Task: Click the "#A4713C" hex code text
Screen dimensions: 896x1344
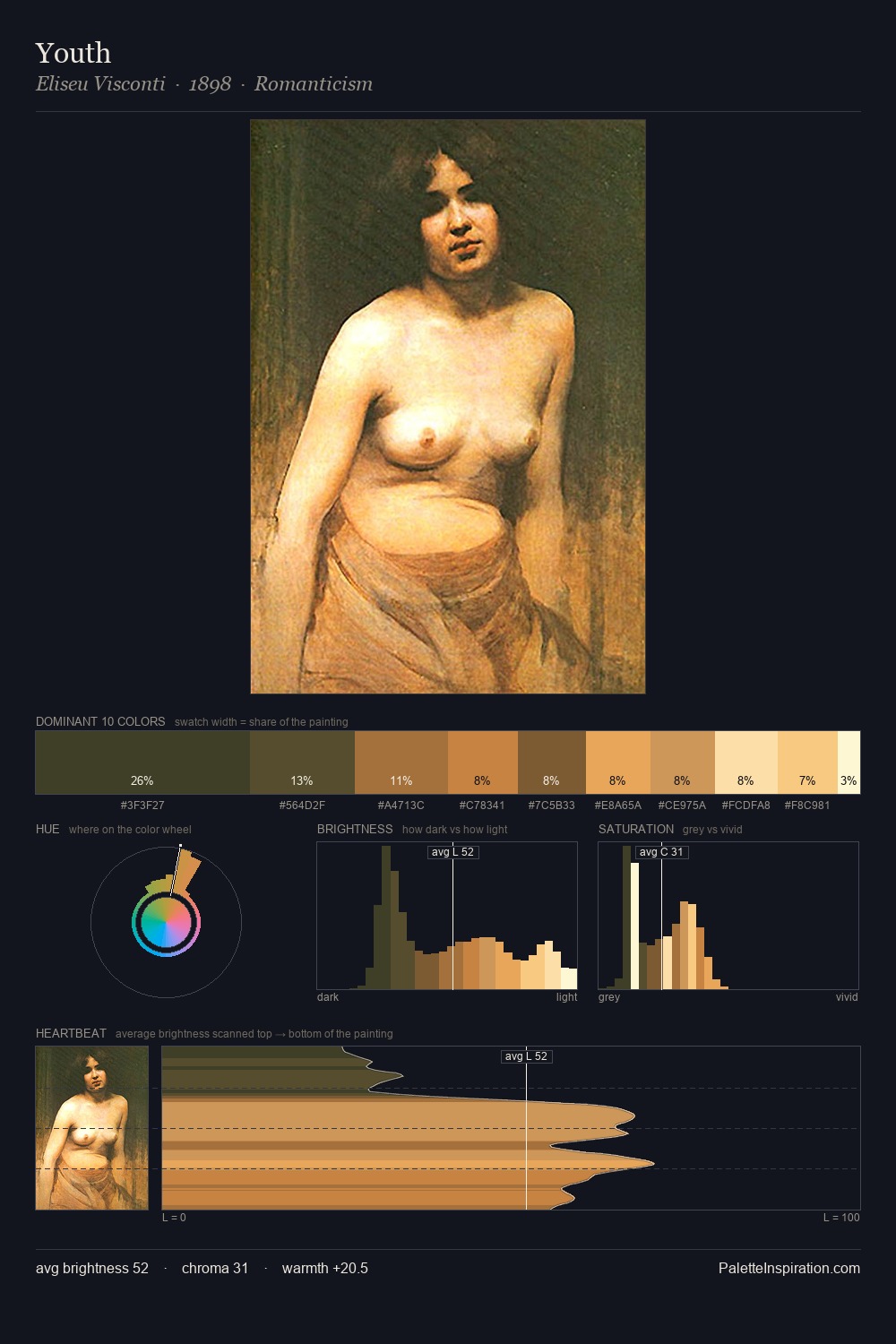Action: pos(401,806)
